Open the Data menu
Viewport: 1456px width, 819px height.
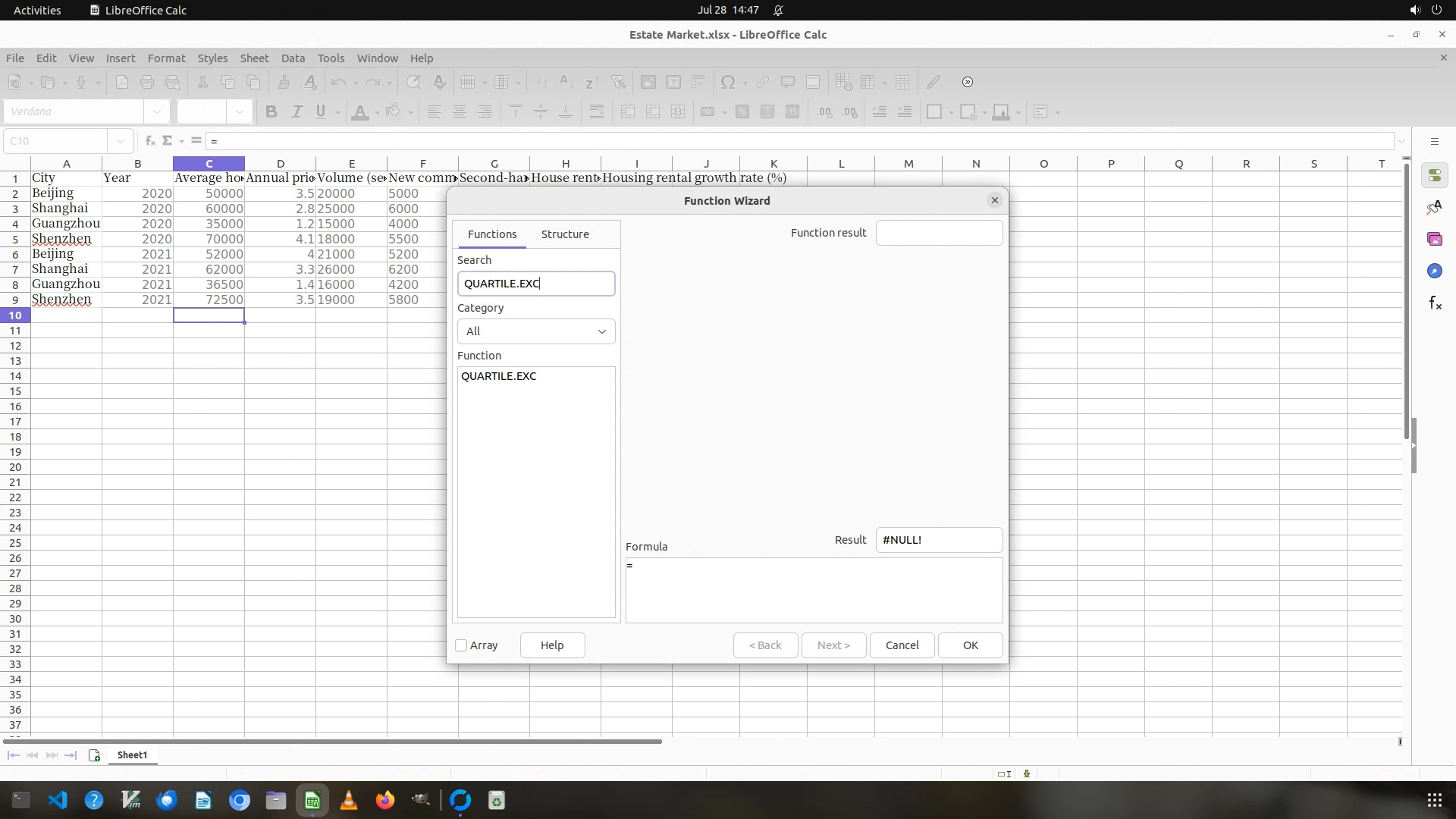[x=293, y=58]
